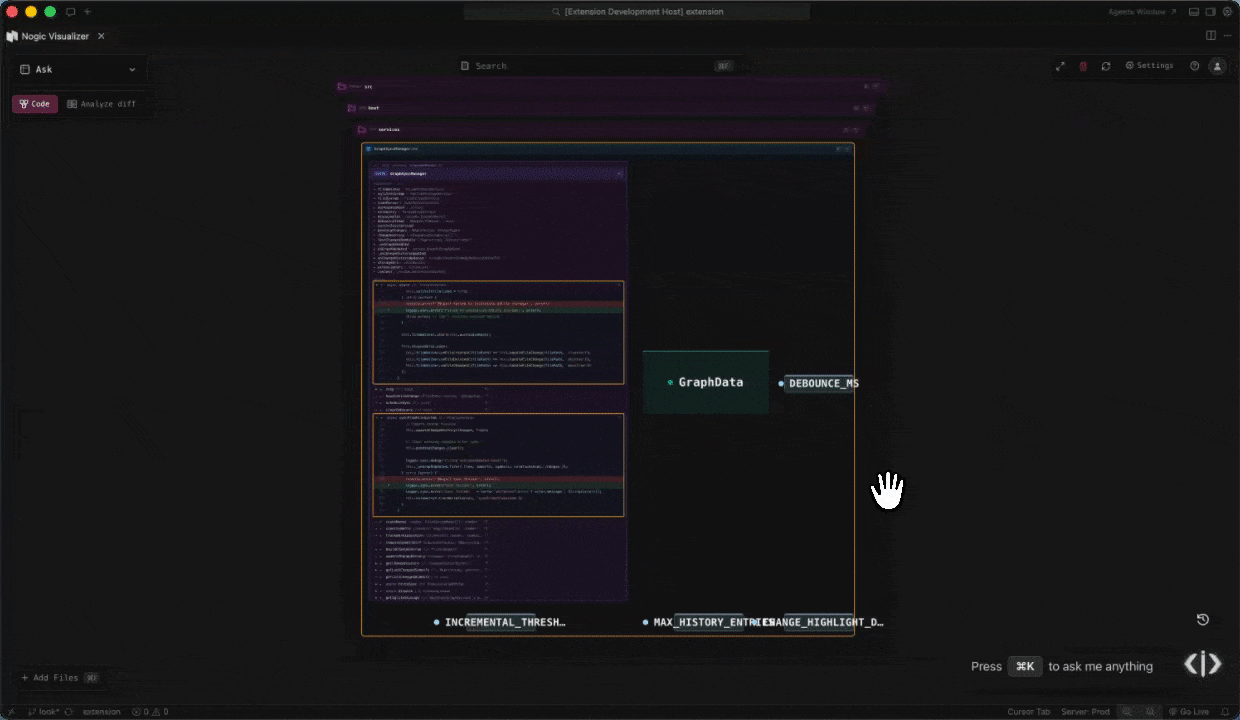Click the split editor icon
Image resolution: width=1240 pixels, height=720 pixels.
click(1211, 36)
